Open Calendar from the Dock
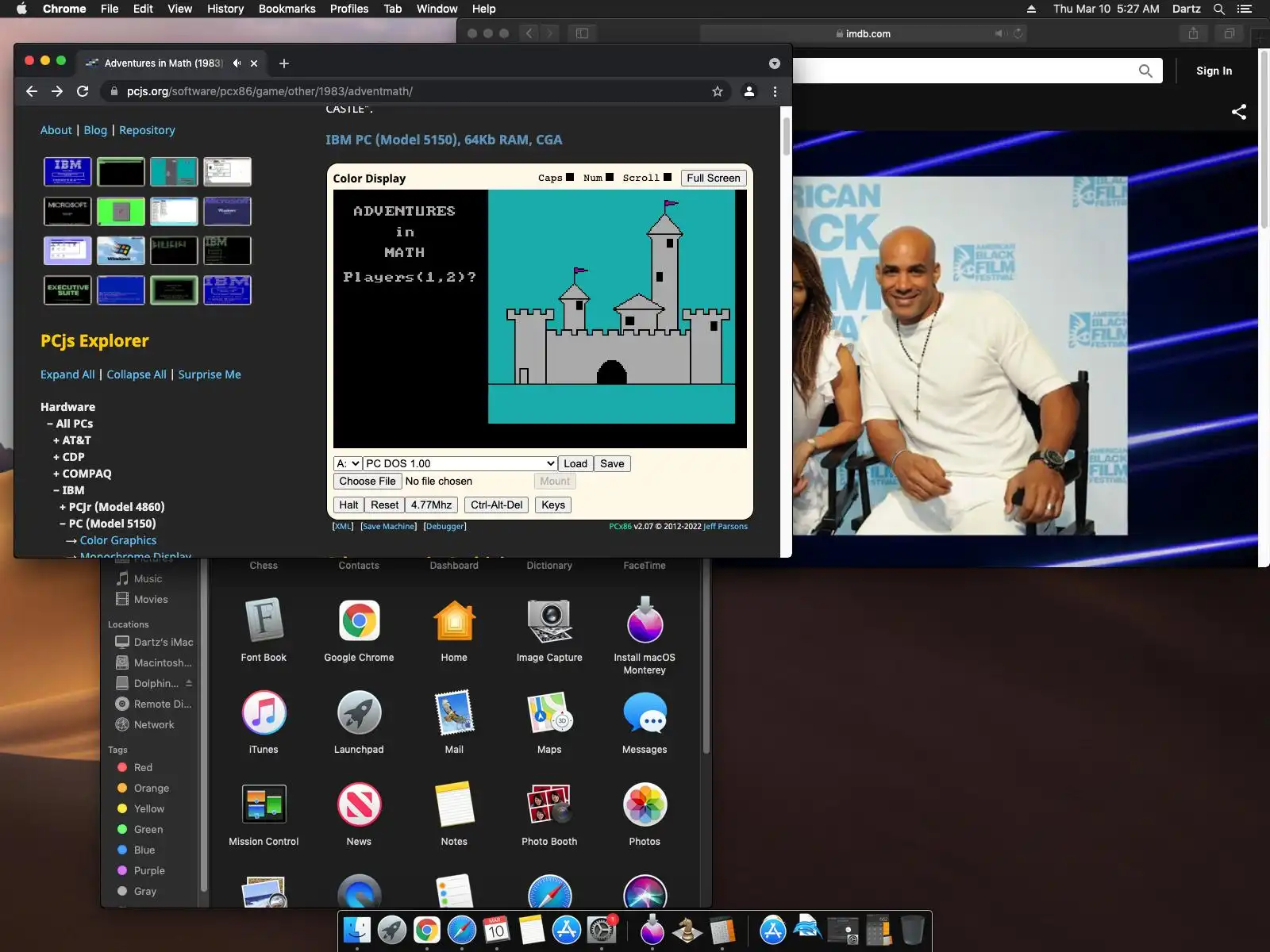1270x952 pixels. pos(497,930)
